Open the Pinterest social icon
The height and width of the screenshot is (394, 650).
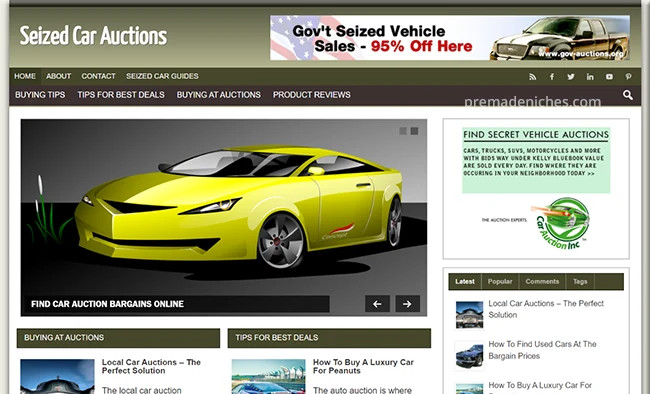tap(628, 77)
